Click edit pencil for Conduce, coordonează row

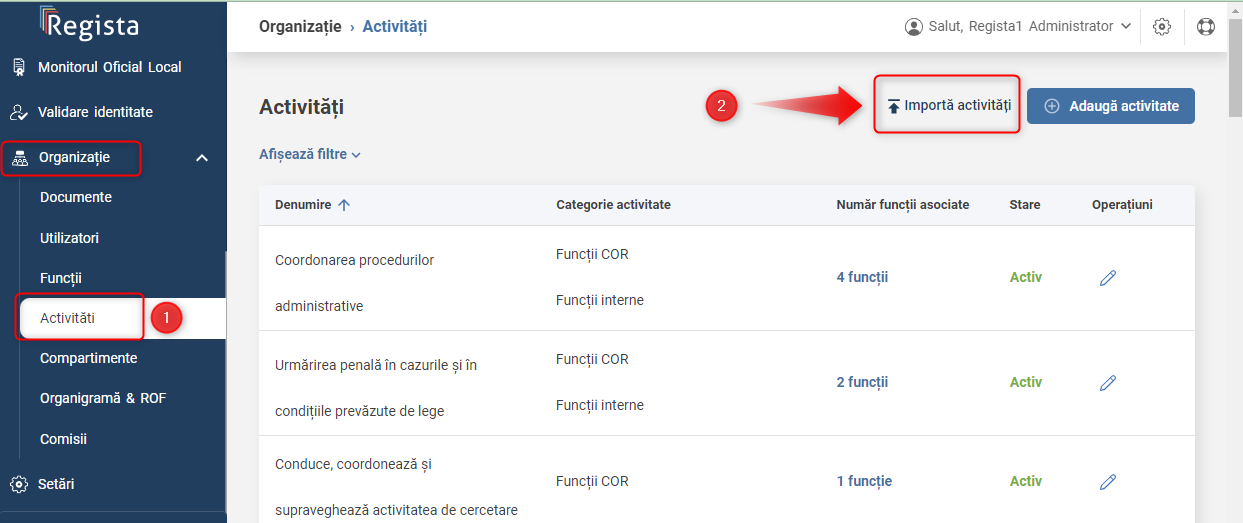pos(1107,482)
